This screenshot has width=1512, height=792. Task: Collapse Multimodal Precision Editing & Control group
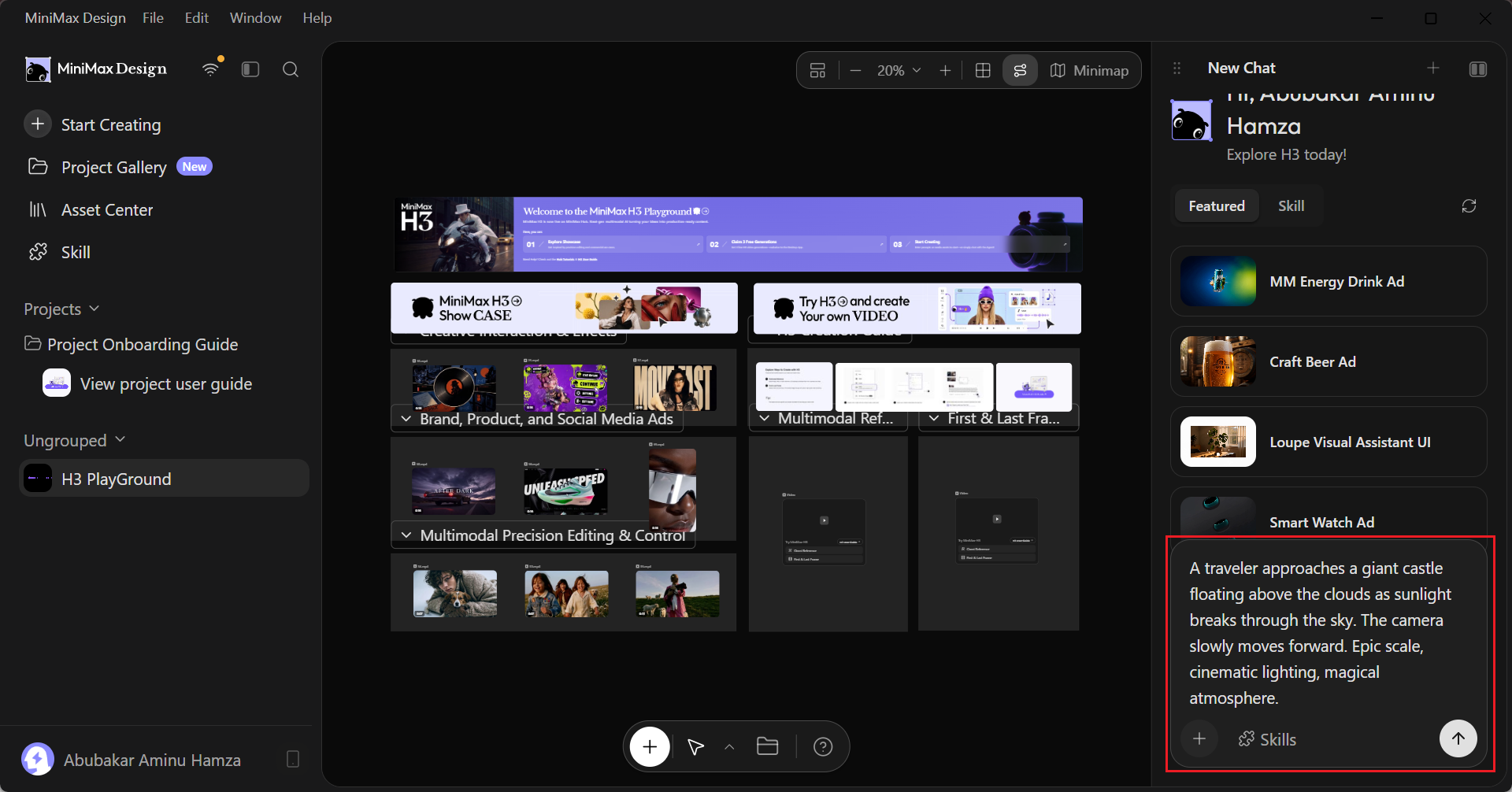click(x=406, y=535)
